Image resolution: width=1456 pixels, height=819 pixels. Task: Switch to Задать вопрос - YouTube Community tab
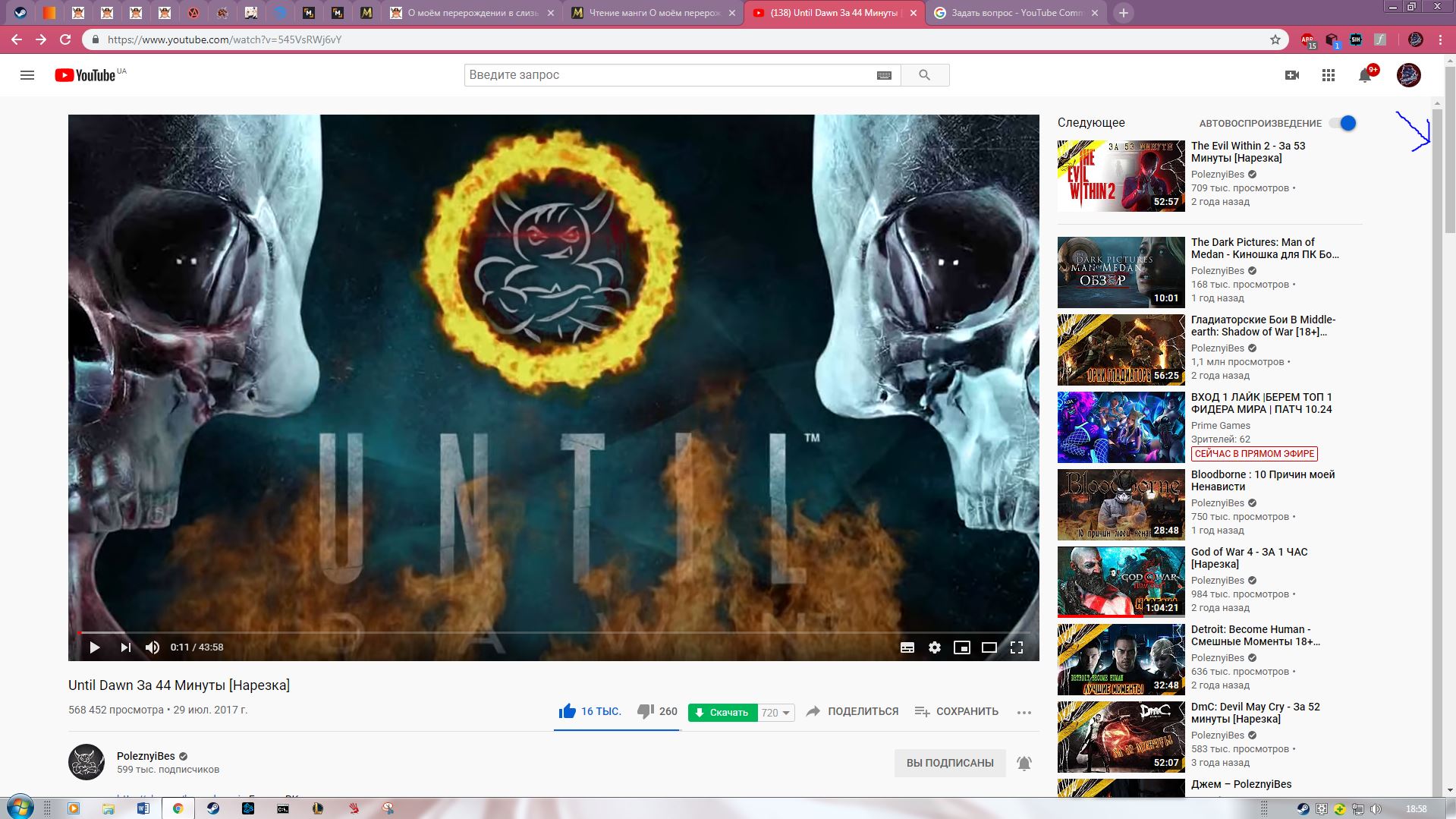[x=1017, y=13]
